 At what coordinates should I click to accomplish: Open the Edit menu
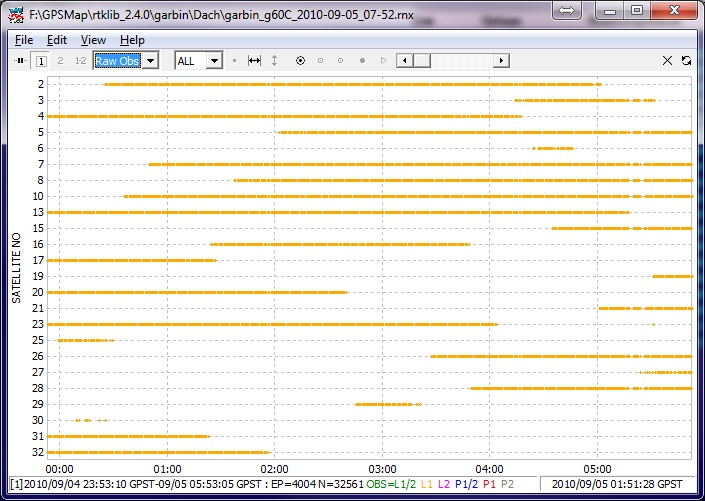pyautogui.click(x=57, y=40)
